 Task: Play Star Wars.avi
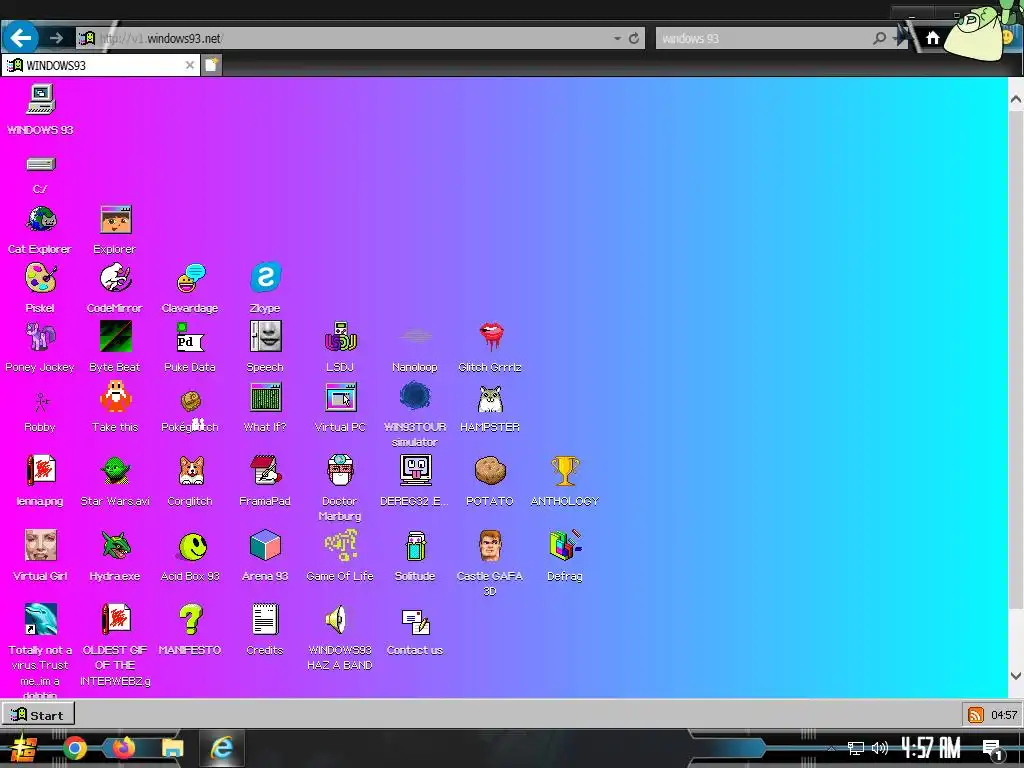tap(116, 471)
